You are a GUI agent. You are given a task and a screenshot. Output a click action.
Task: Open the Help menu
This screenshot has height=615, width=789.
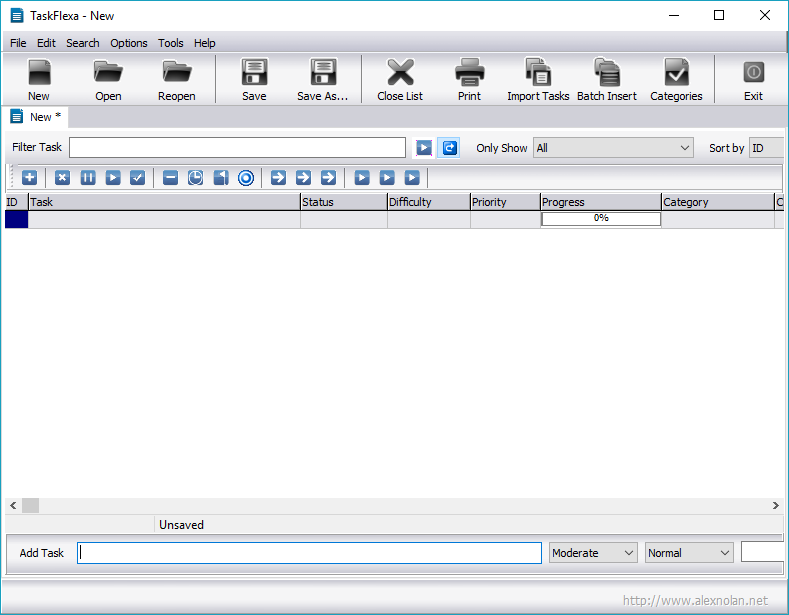[x=205, y=43]
